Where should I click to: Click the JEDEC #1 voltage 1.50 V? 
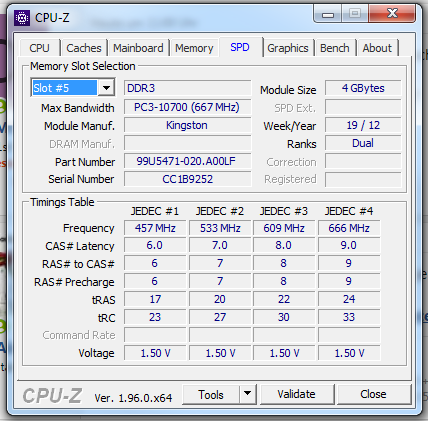click(x=155, y=353)
